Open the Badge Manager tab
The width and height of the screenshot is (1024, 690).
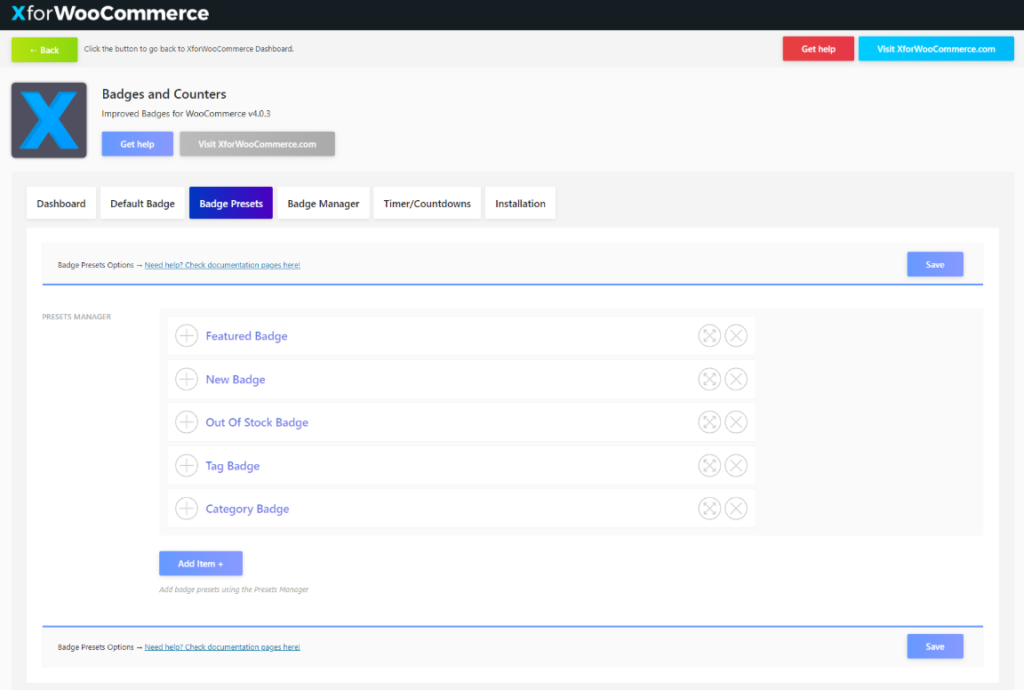click(323, 203)
